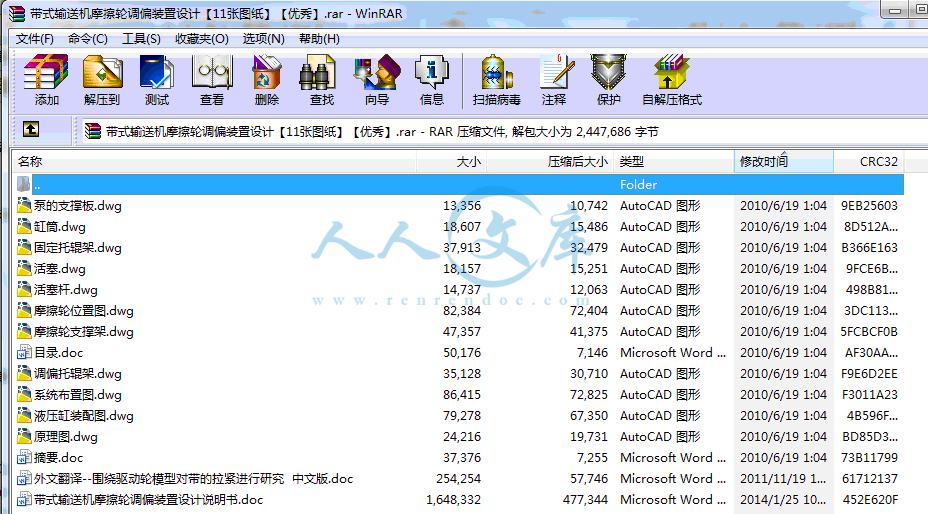Click file icon of 活塞.dwg
This screenshot has height=514, width=928.
pos(24,268)
